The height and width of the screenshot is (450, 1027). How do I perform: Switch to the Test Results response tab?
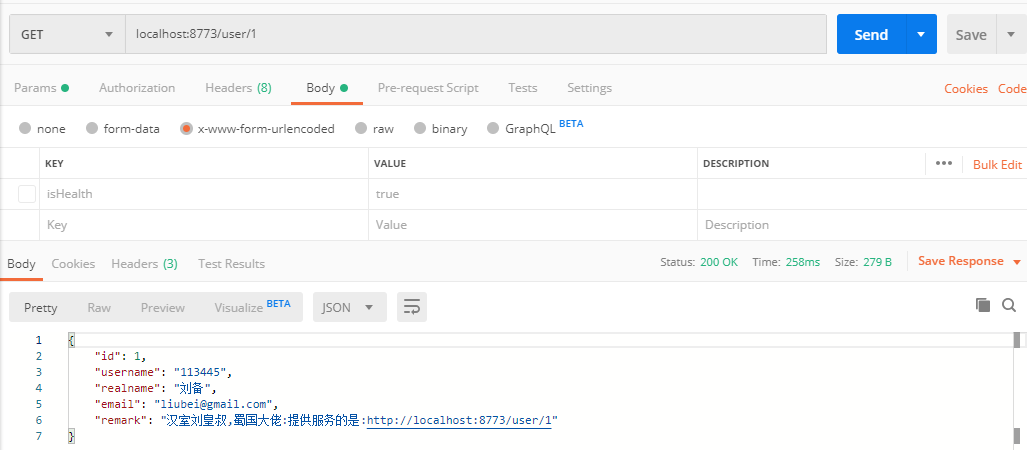point(231,264)
